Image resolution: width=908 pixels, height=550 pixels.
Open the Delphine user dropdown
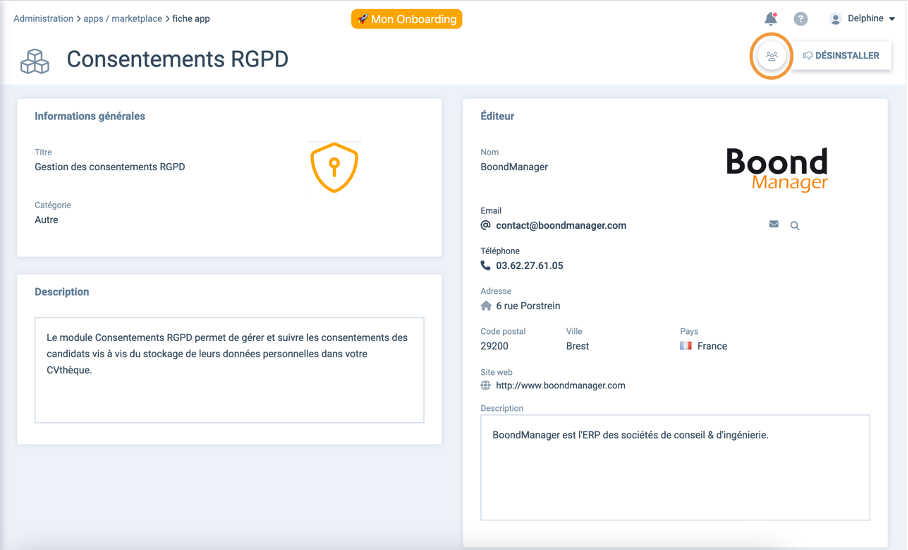click(x=862, y=19)
